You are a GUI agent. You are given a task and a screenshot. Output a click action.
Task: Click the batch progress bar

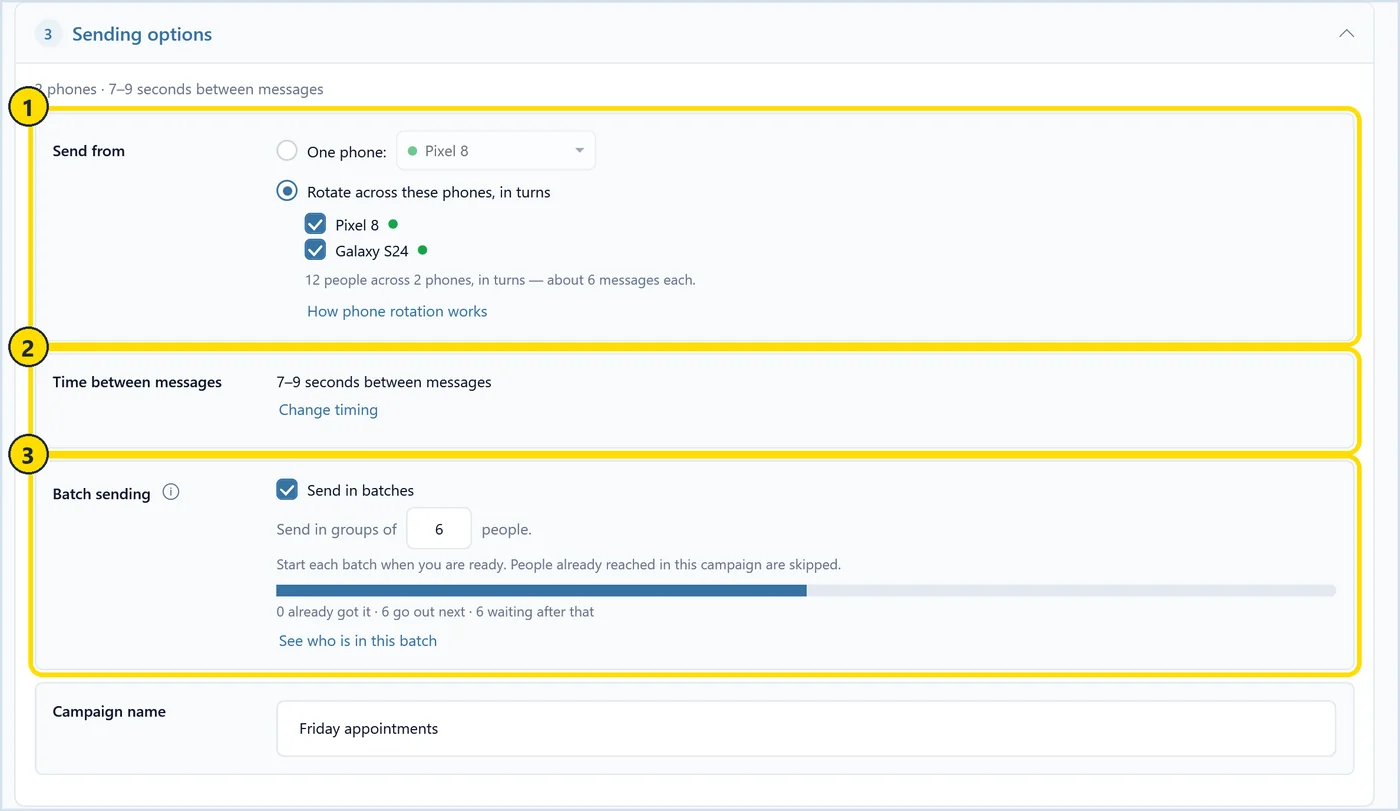806,591
